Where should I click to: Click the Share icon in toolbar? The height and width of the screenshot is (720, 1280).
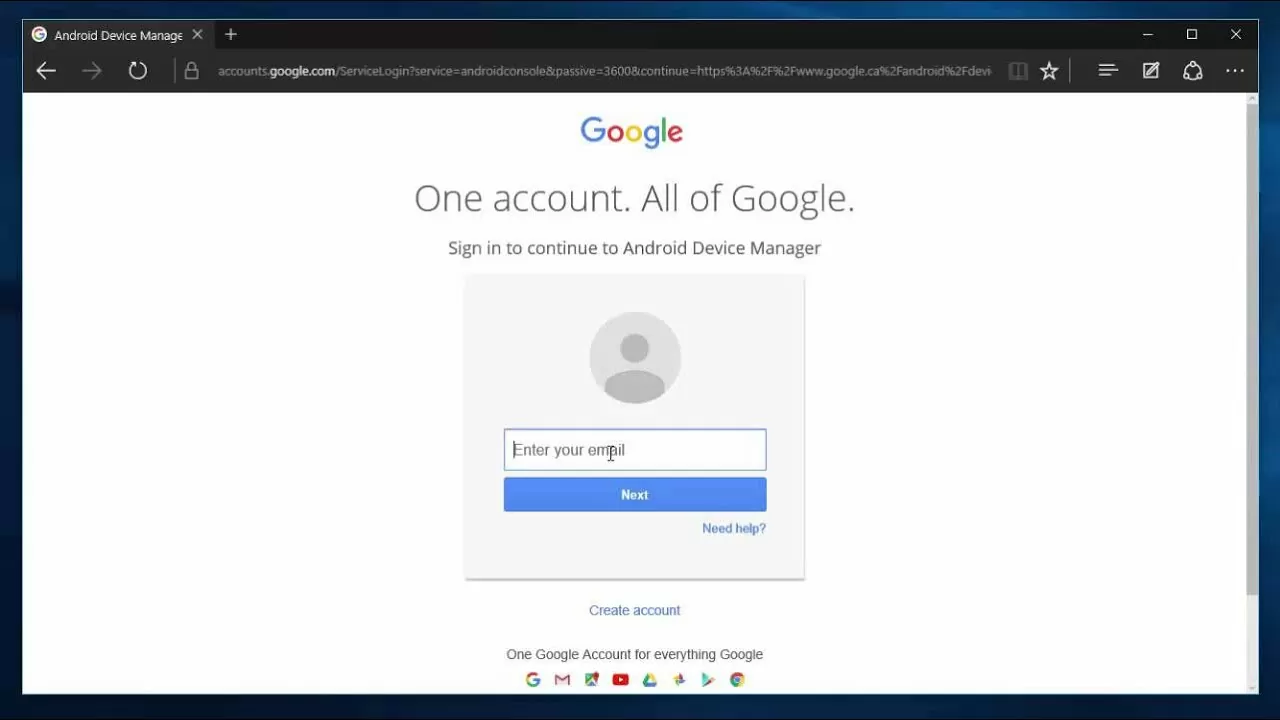tap(1193, 71)
